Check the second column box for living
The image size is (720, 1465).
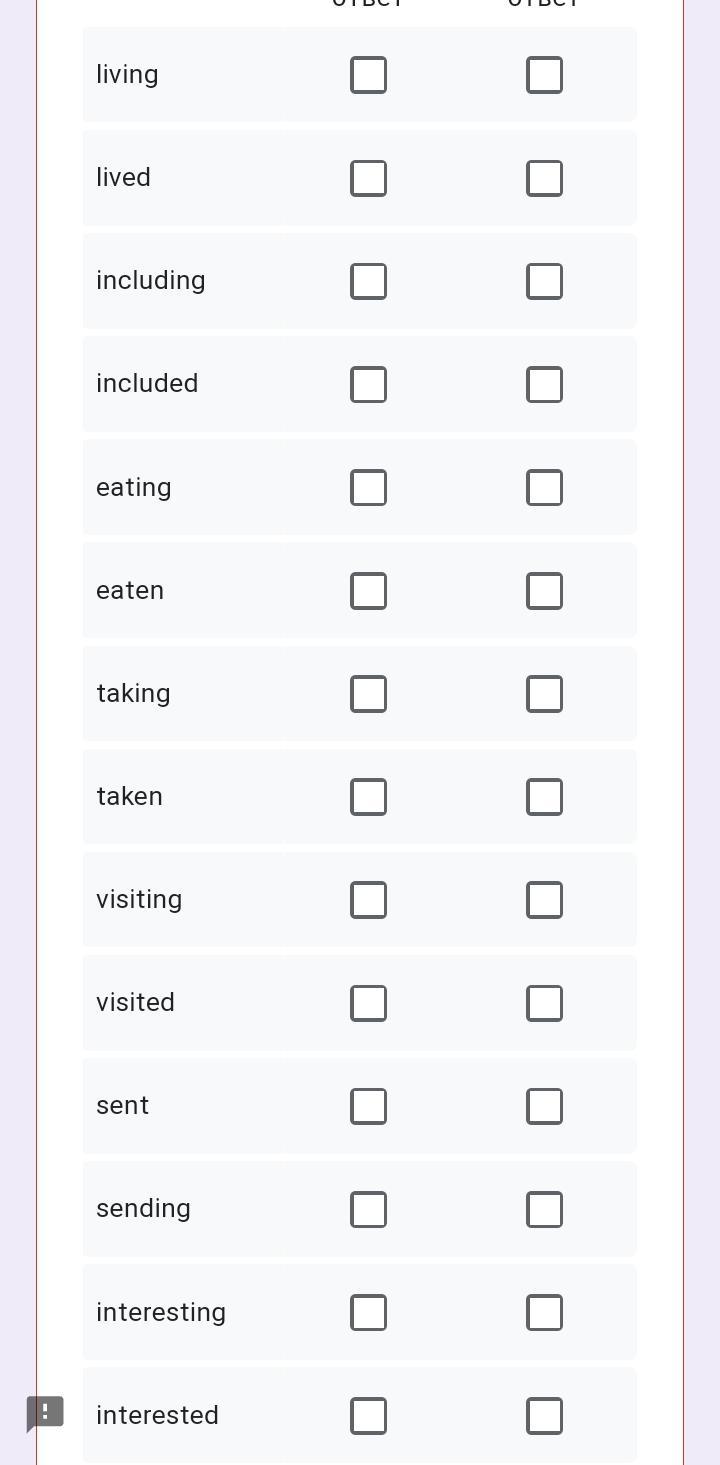point(544,75)
